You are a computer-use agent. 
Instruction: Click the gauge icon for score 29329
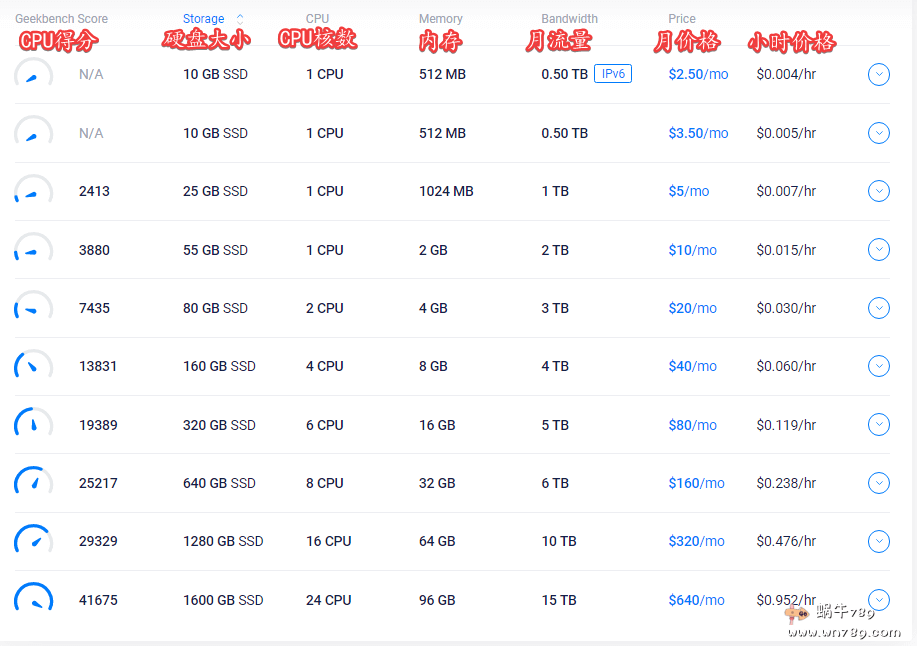(33, 542)
